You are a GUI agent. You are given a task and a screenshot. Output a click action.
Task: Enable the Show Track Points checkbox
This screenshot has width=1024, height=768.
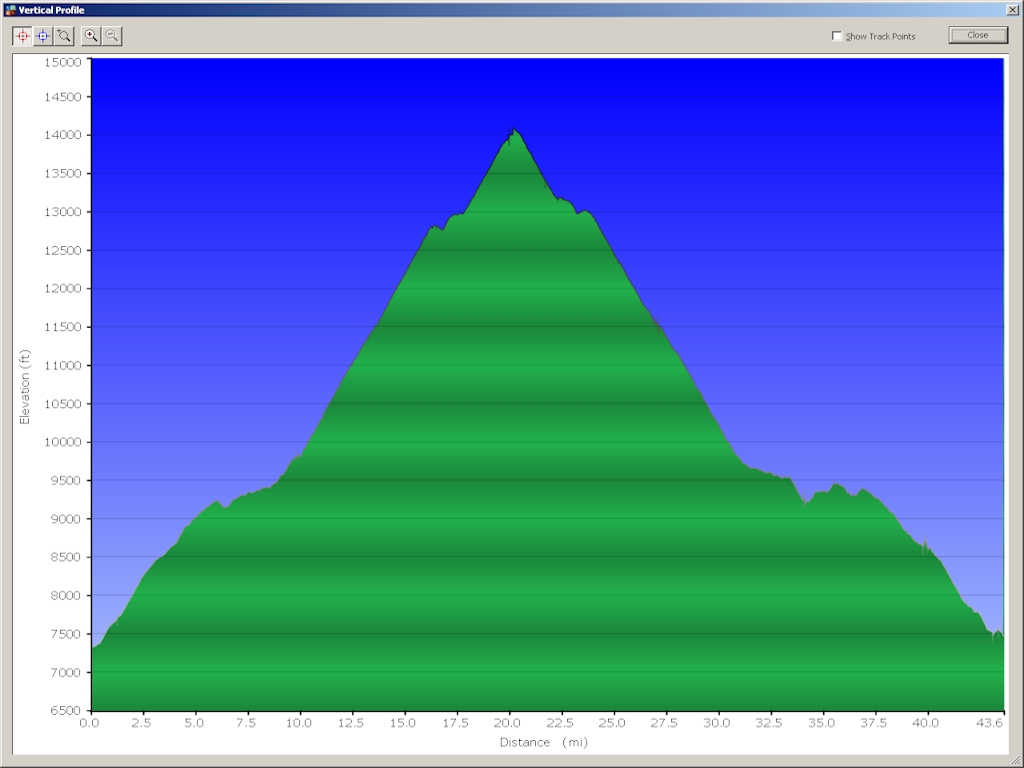pos(837,36)
